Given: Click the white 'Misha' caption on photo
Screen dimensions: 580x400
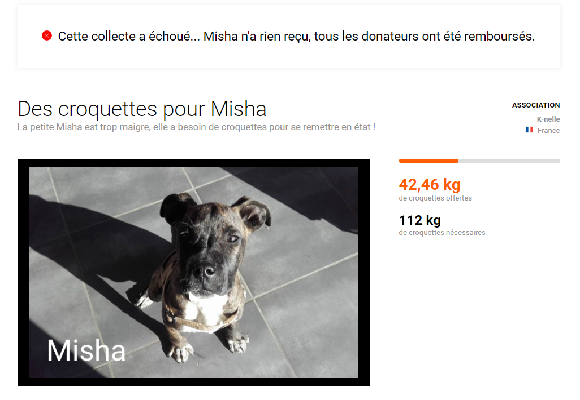Looking at the screenshot, I should (x=86, y=350).
